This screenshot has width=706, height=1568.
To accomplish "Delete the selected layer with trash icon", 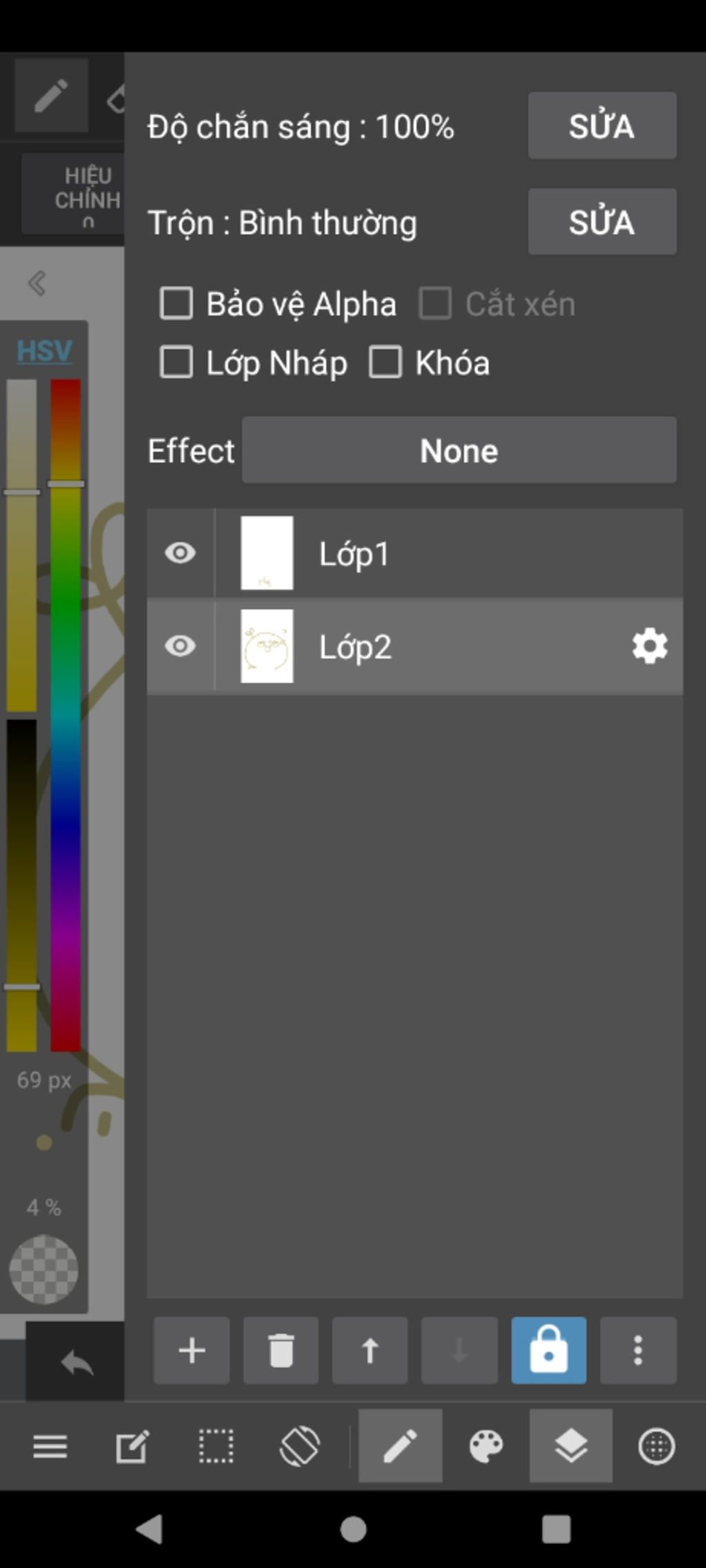I will [281, 1350].
